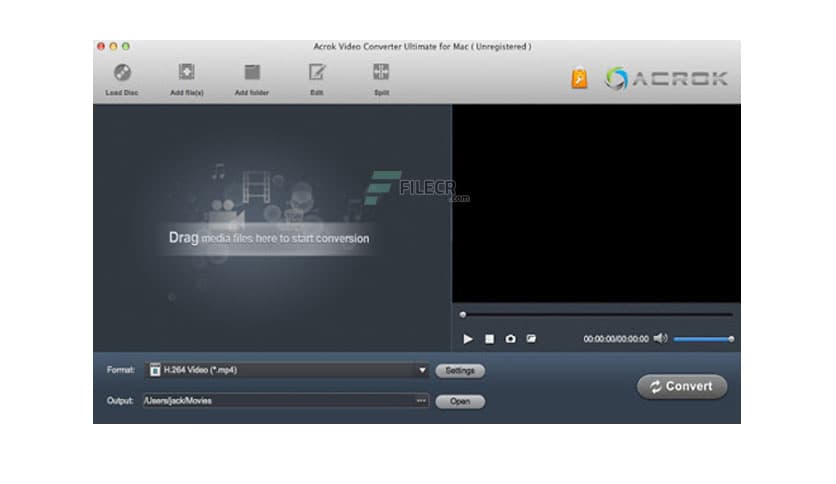Click the Open output folder button
The height and width of the screenshot is (484, 836).
pyautogui.click(x=460, y=401)
